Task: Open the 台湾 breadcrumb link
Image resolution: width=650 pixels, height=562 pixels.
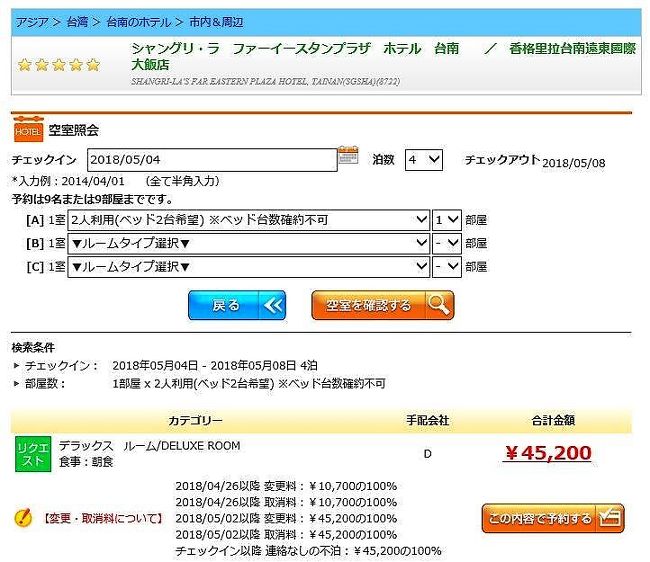Action: click(x=77, y=22)
